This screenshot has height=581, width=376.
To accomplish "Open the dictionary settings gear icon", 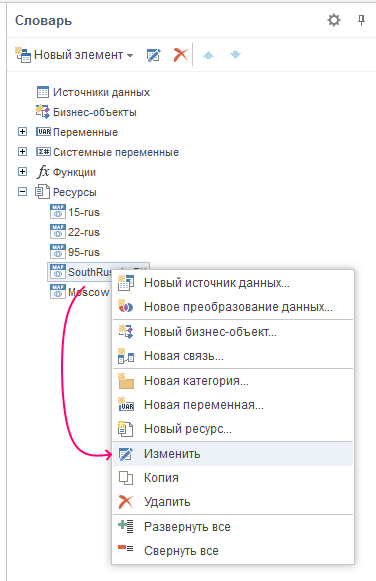I will 334,20.
